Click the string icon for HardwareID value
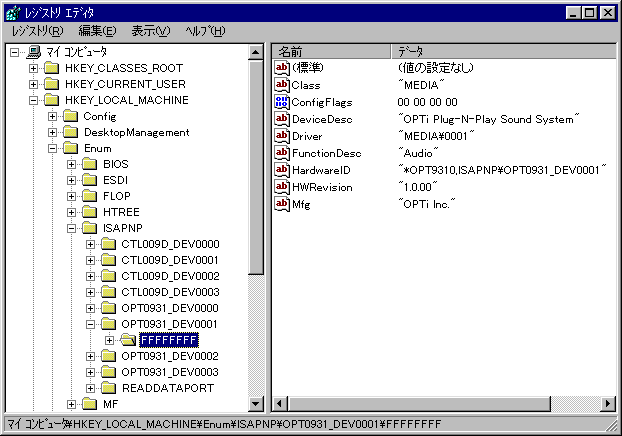 click(x=282, y=170)
